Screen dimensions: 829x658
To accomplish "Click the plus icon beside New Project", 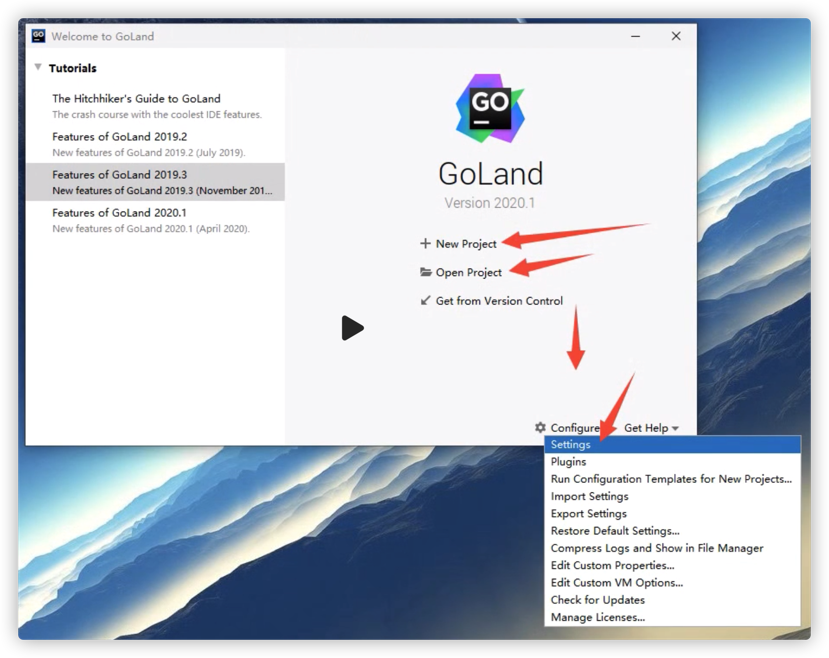I will coord(425,244).
